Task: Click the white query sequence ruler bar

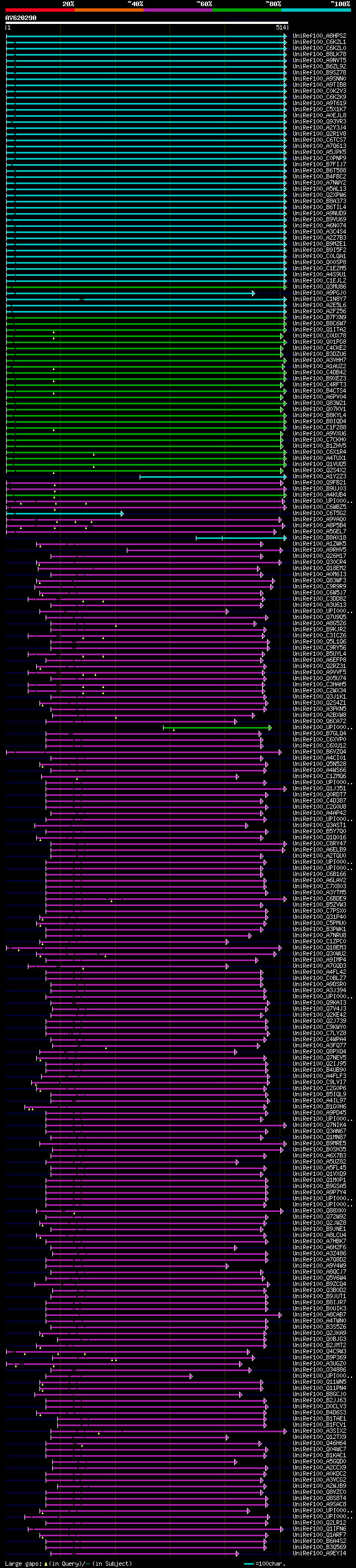Action: pyautogui.click(x=147, y=23)
